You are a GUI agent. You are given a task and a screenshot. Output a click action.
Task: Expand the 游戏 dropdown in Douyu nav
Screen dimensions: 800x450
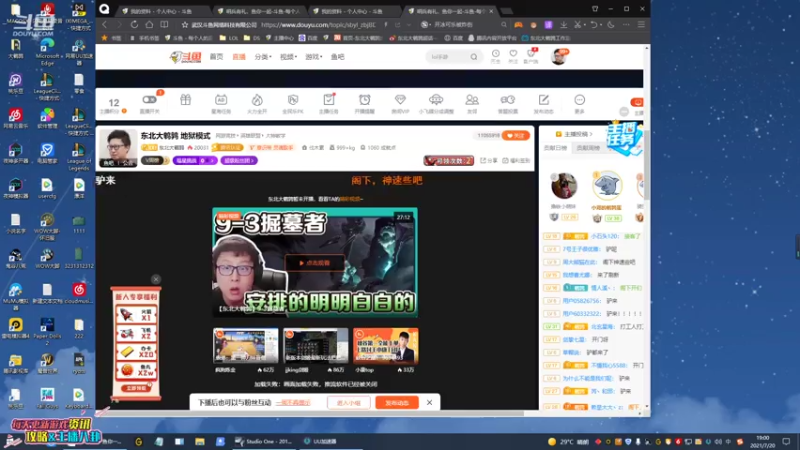click(x=313, y=57)
